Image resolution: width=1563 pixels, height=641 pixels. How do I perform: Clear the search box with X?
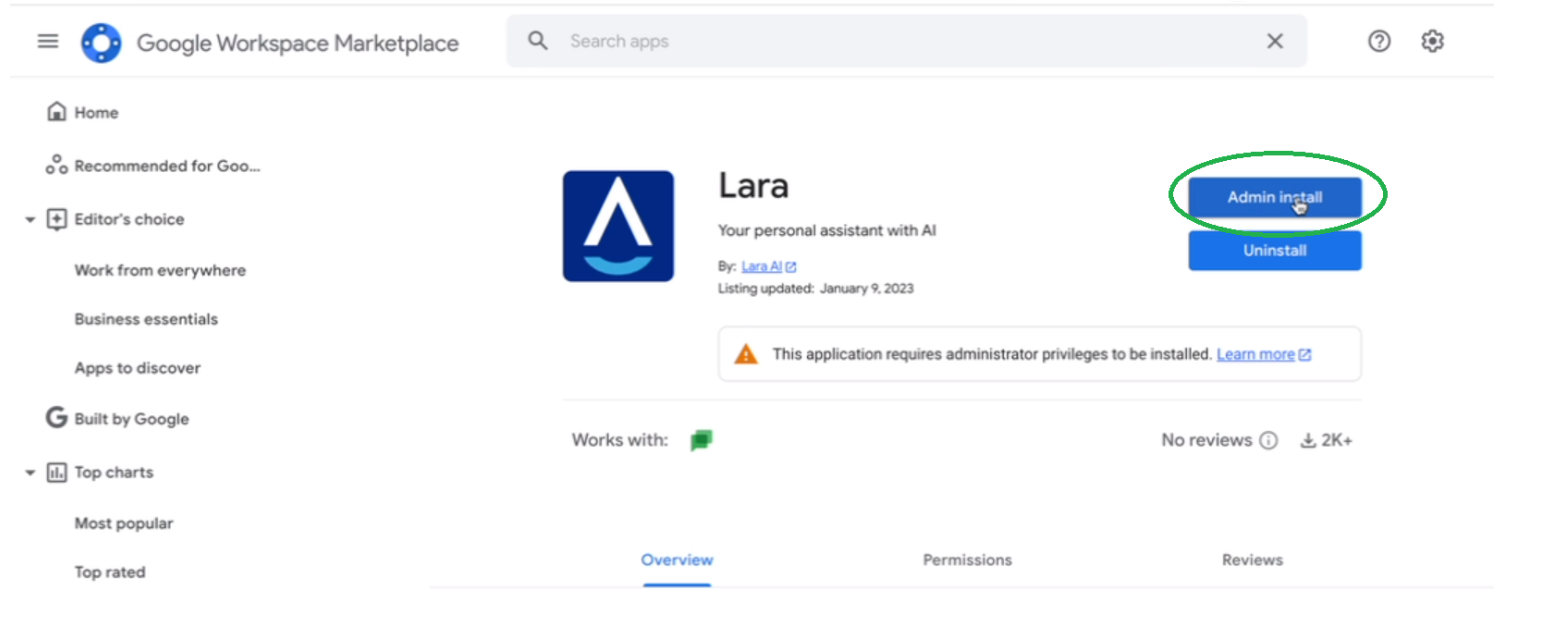pyautogui.click(x=1275, y=41)
